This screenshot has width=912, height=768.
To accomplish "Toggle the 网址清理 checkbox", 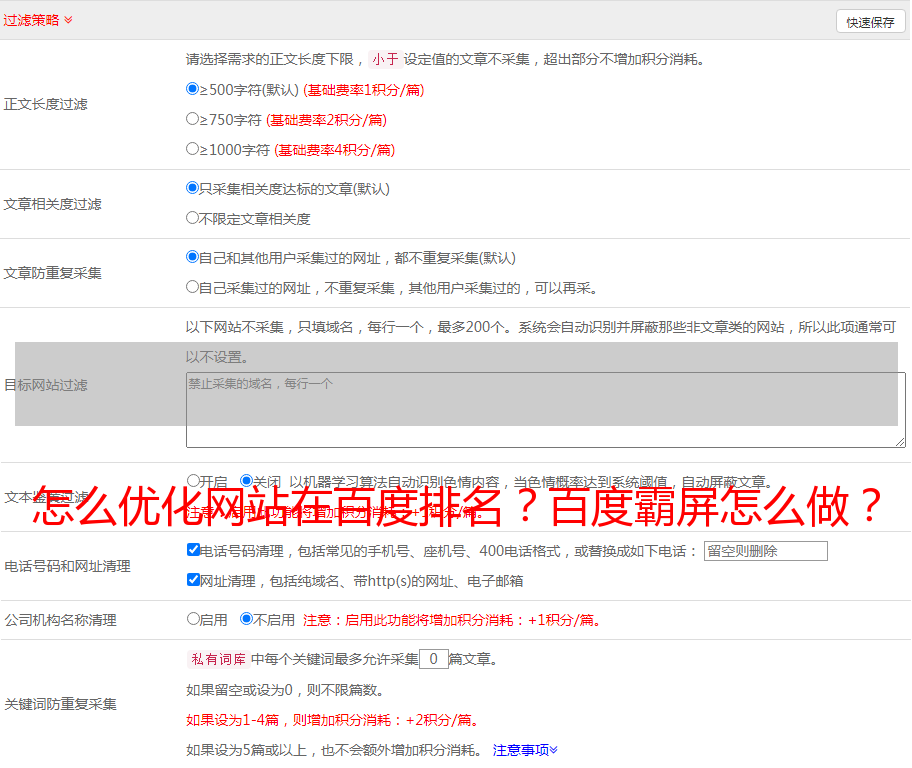I will point(193,580).
